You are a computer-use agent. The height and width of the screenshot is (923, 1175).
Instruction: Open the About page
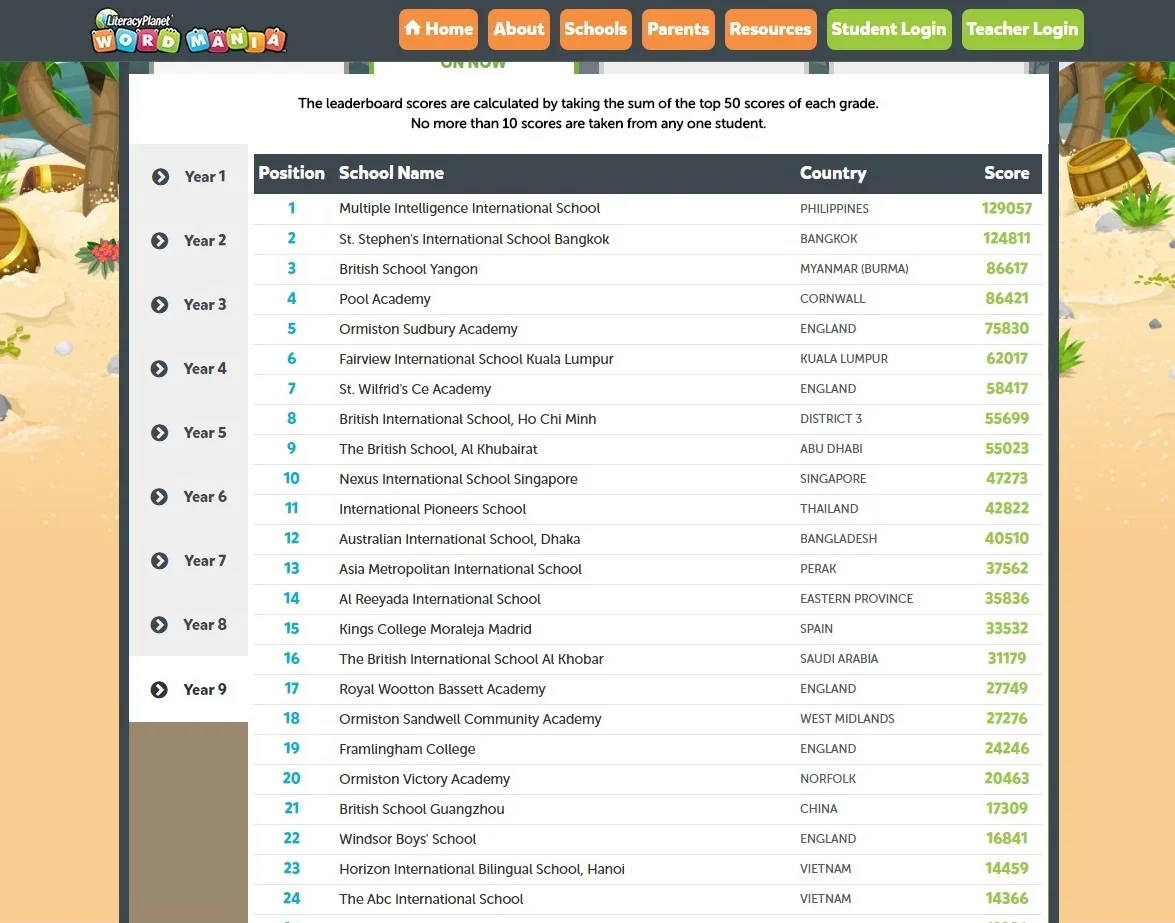pyautogui.click(x=519, y=29)
